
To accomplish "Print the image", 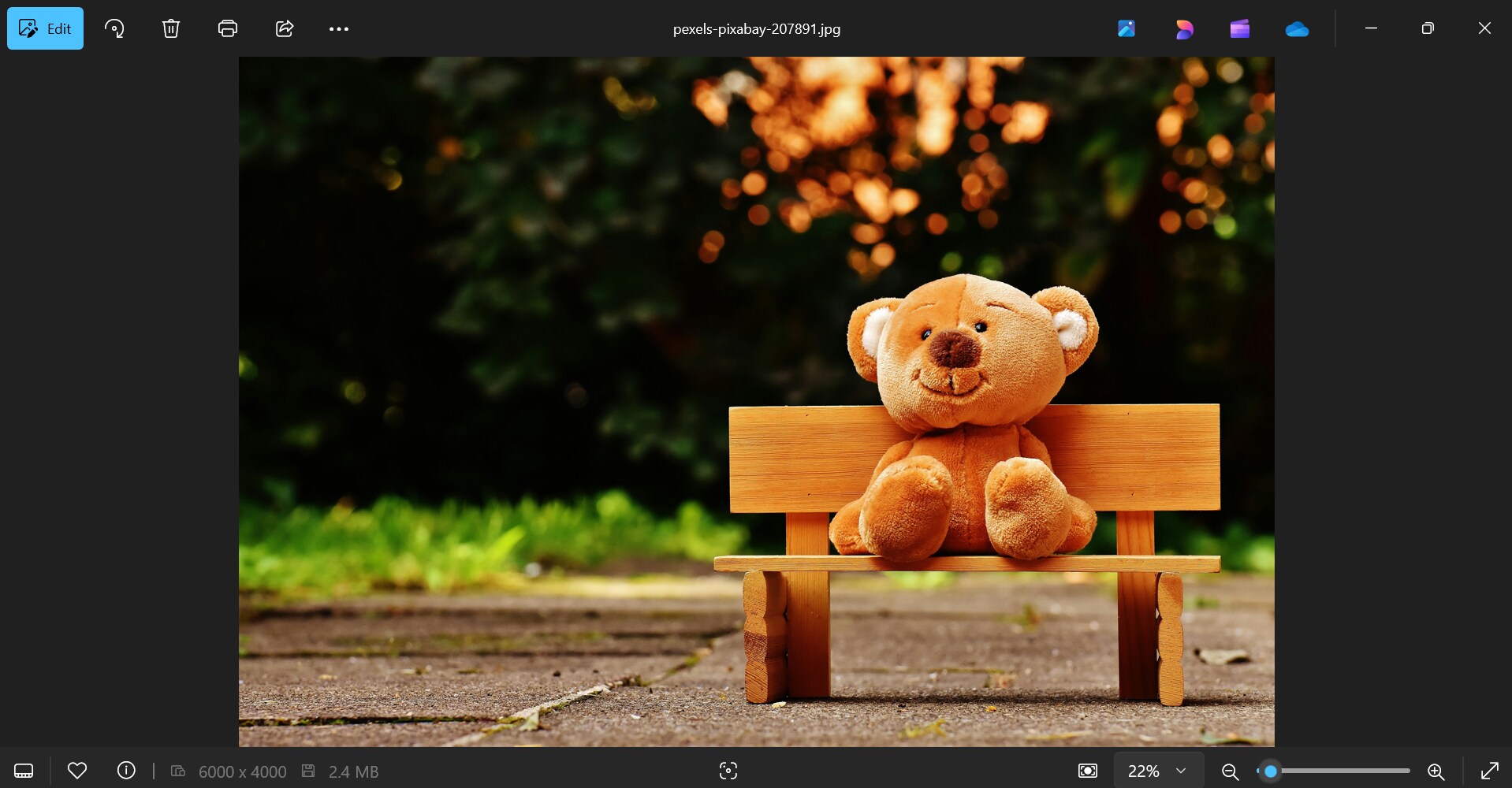I will click(228, 29).
